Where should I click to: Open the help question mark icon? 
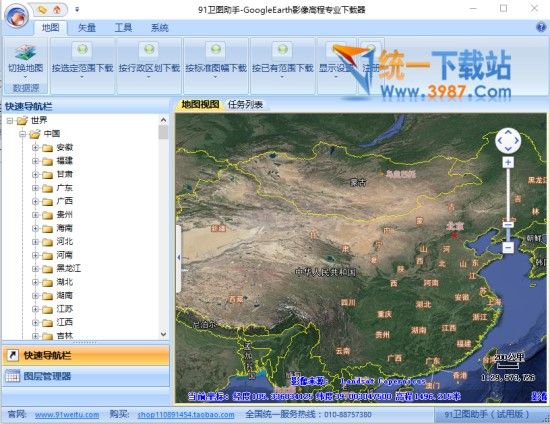click(x=541, y=27)
